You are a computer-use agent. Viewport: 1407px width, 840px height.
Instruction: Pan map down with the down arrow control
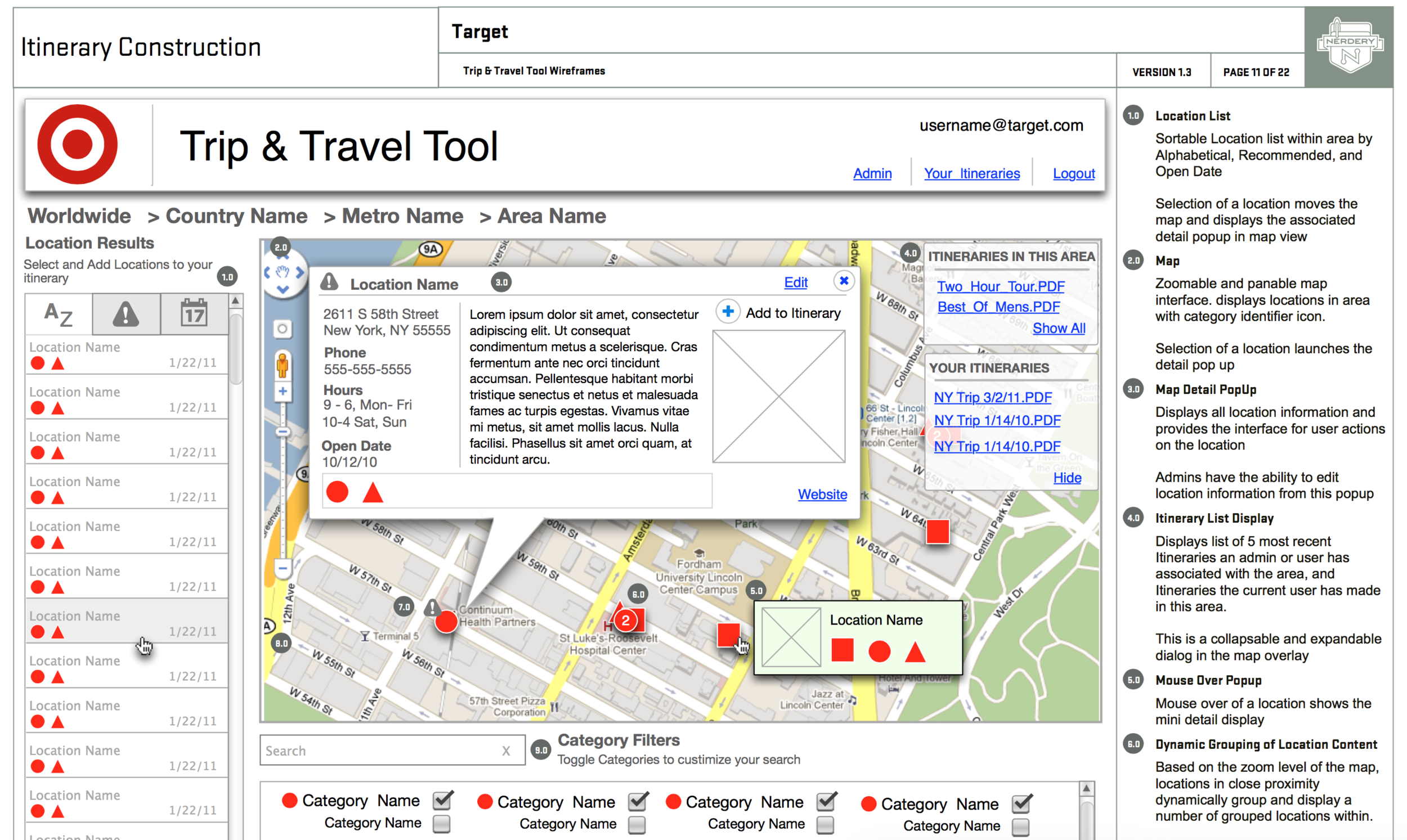(283, 289)
